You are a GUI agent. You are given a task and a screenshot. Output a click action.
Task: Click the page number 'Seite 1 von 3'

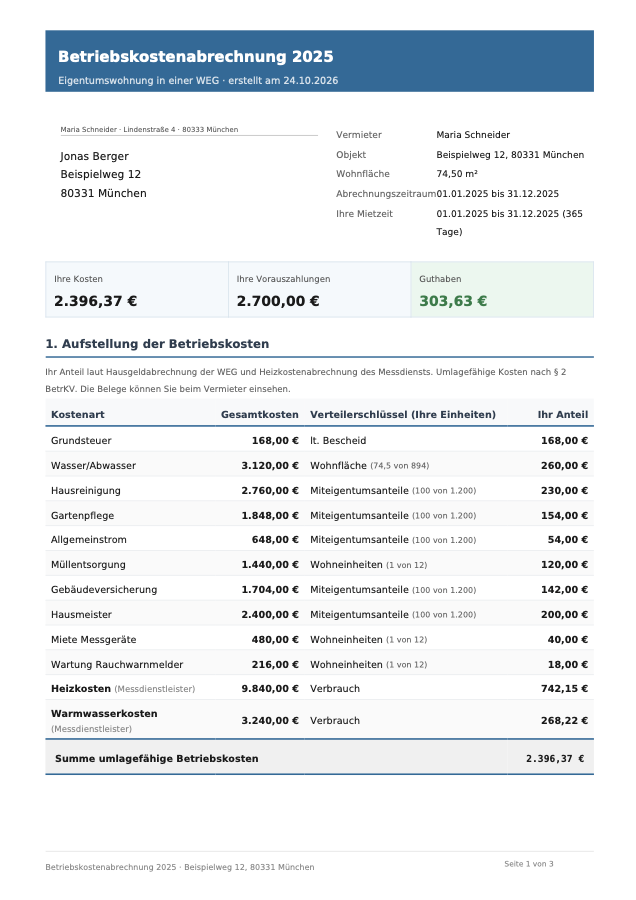[x=529, y=864]
